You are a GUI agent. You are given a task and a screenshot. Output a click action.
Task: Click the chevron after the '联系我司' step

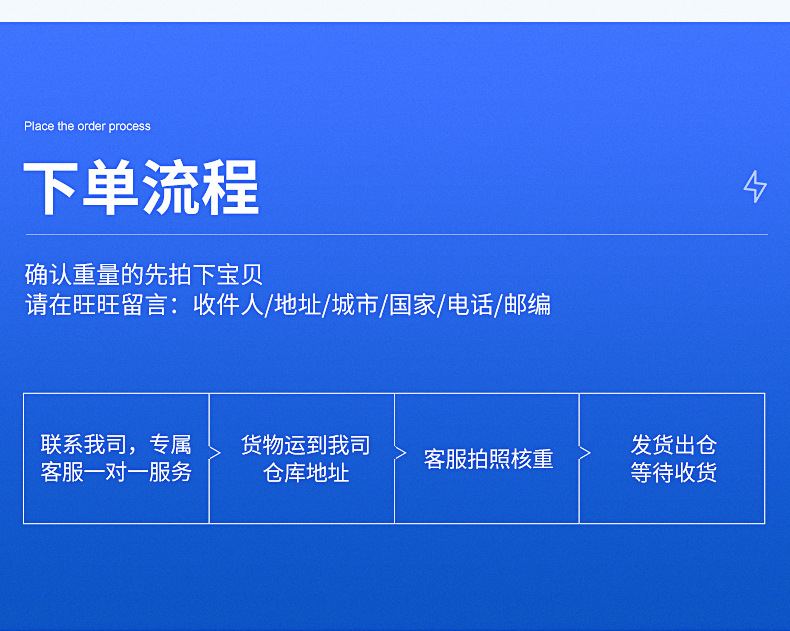click(x=215, y=453)
